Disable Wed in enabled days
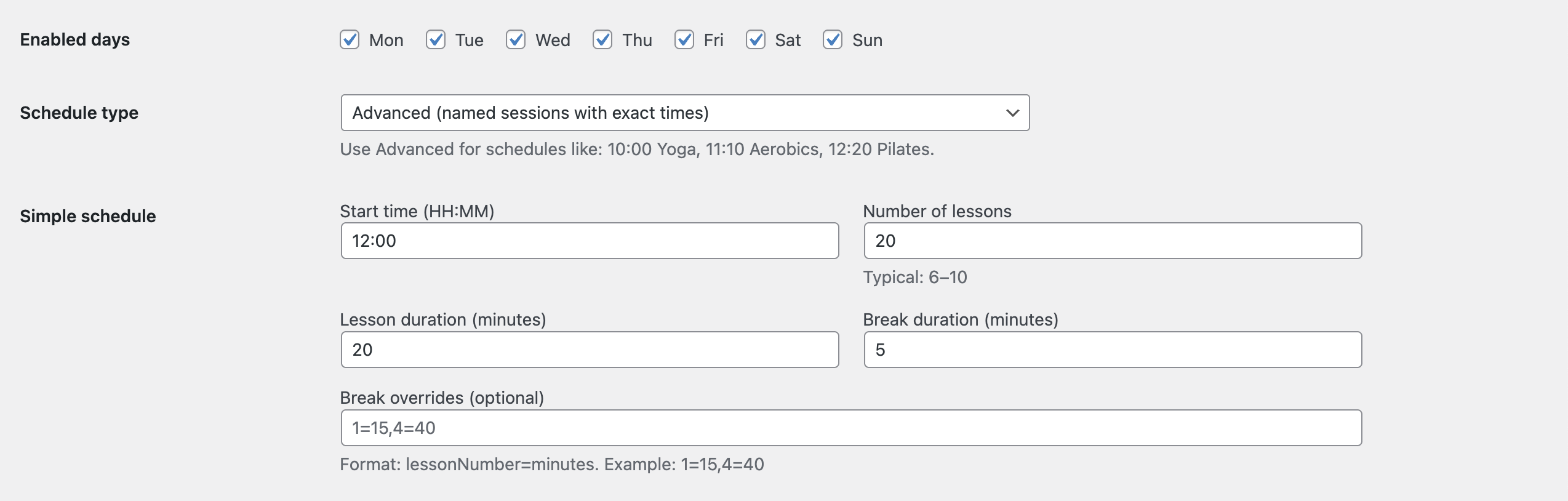Viewport: 1568px width, 501px height. (516, 40)
